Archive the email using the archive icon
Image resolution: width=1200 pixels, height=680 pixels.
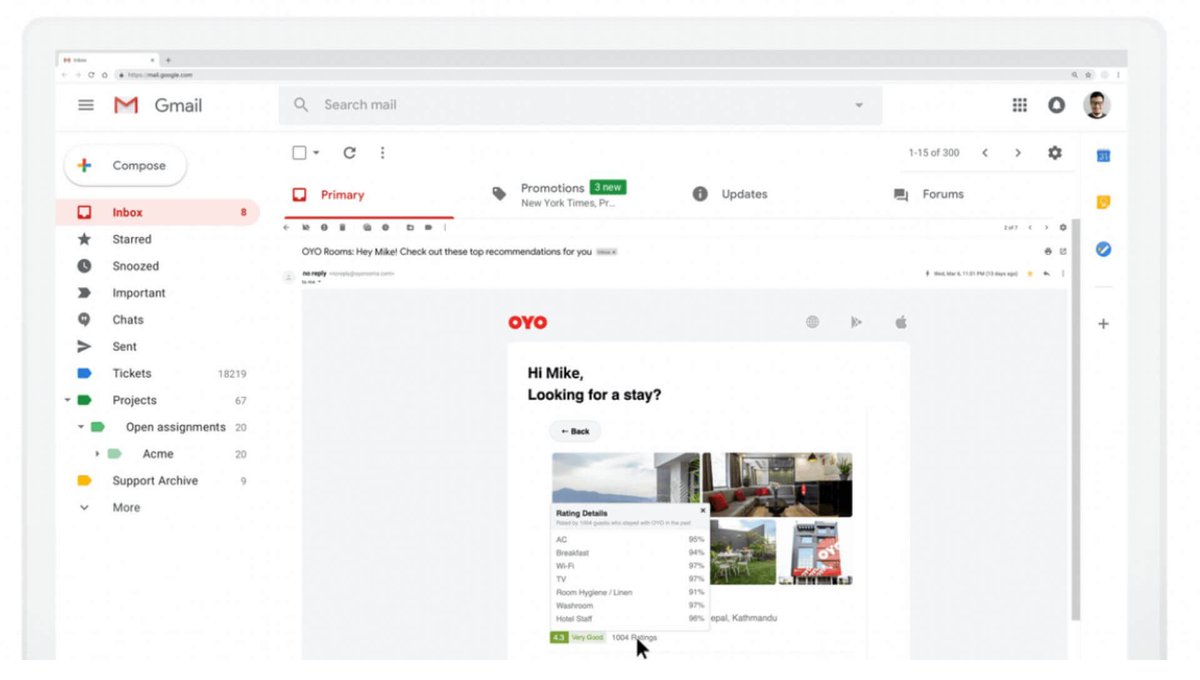pyautogui.click(x=305, y=227)
